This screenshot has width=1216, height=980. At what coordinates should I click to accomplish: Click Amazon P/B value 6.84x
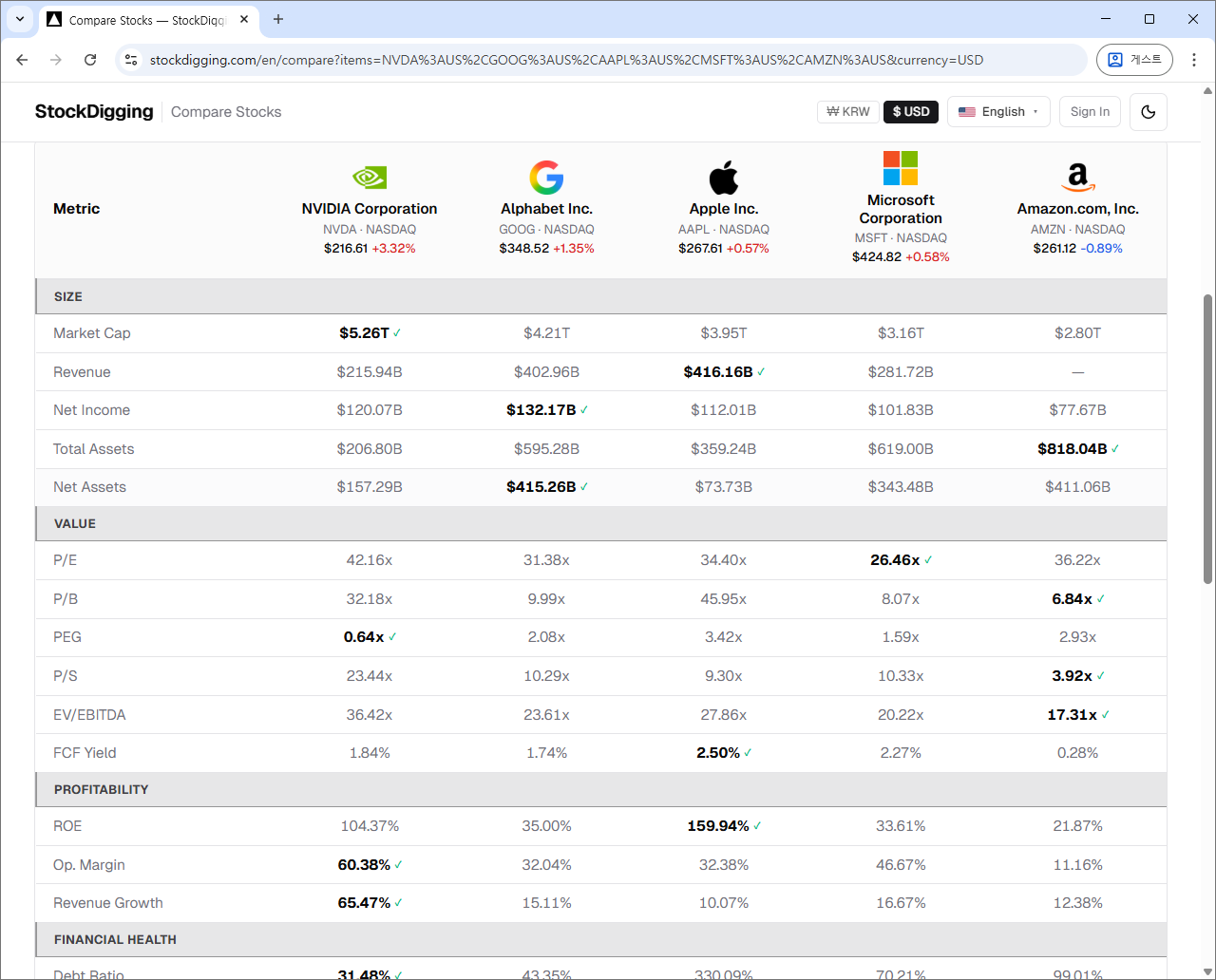tap(1073, 599)
